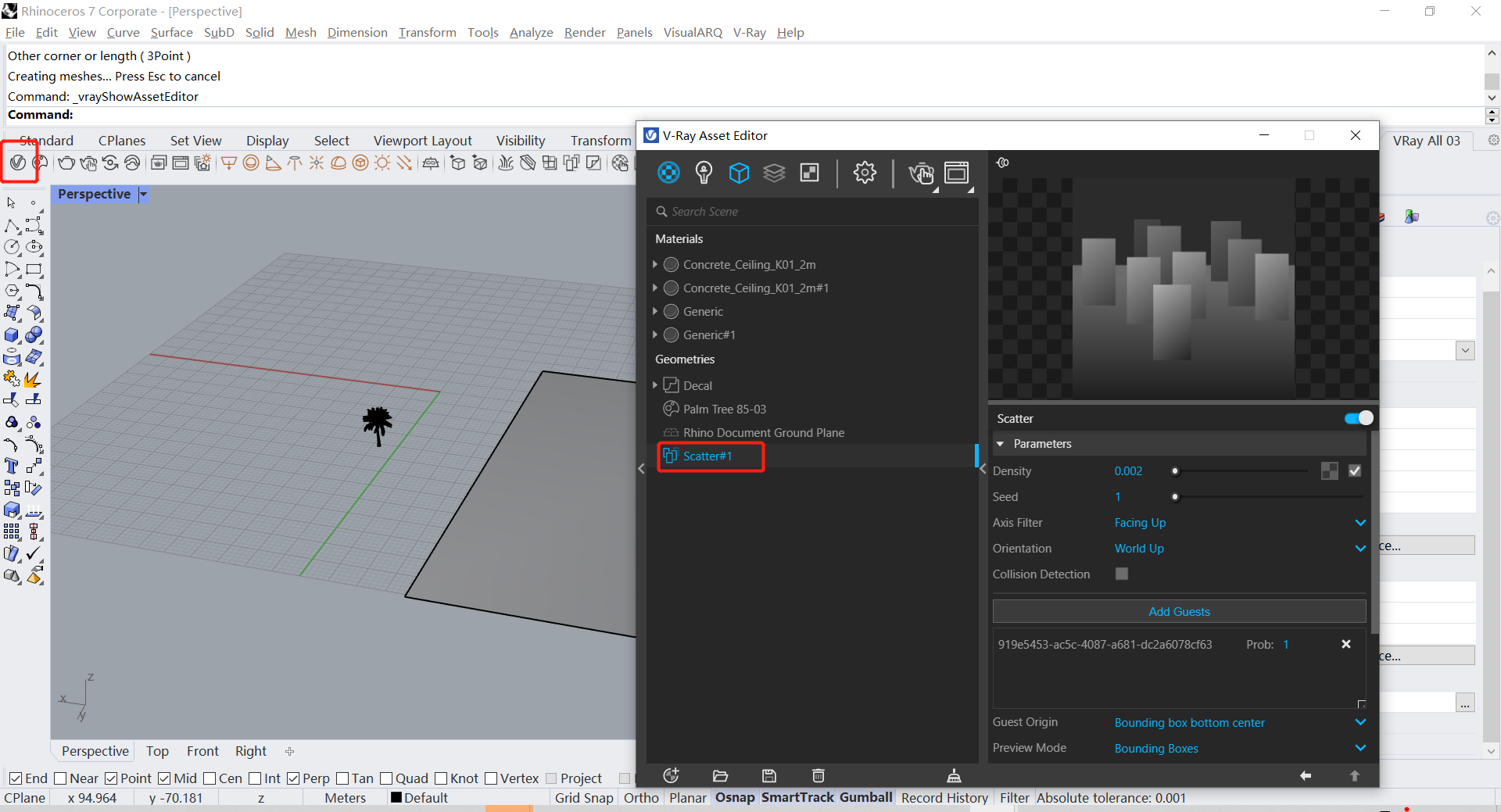
Task: Click the add asset icon in bottom bar
Action: 671,775
